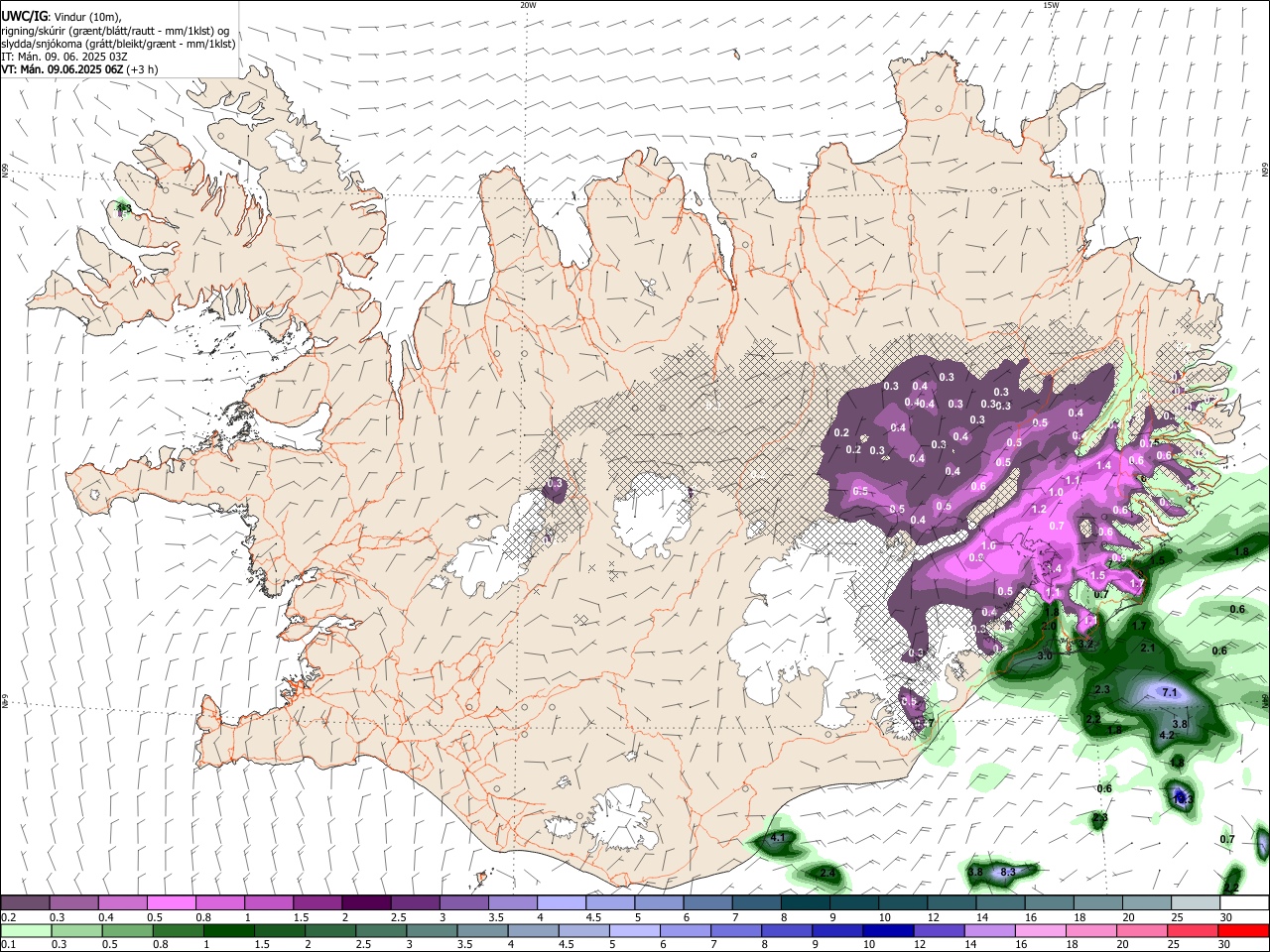Click the 4.1 rain value south of Iceland
Image resolution: width=1270 pixels, height=952 pixels.
point(778,838)
